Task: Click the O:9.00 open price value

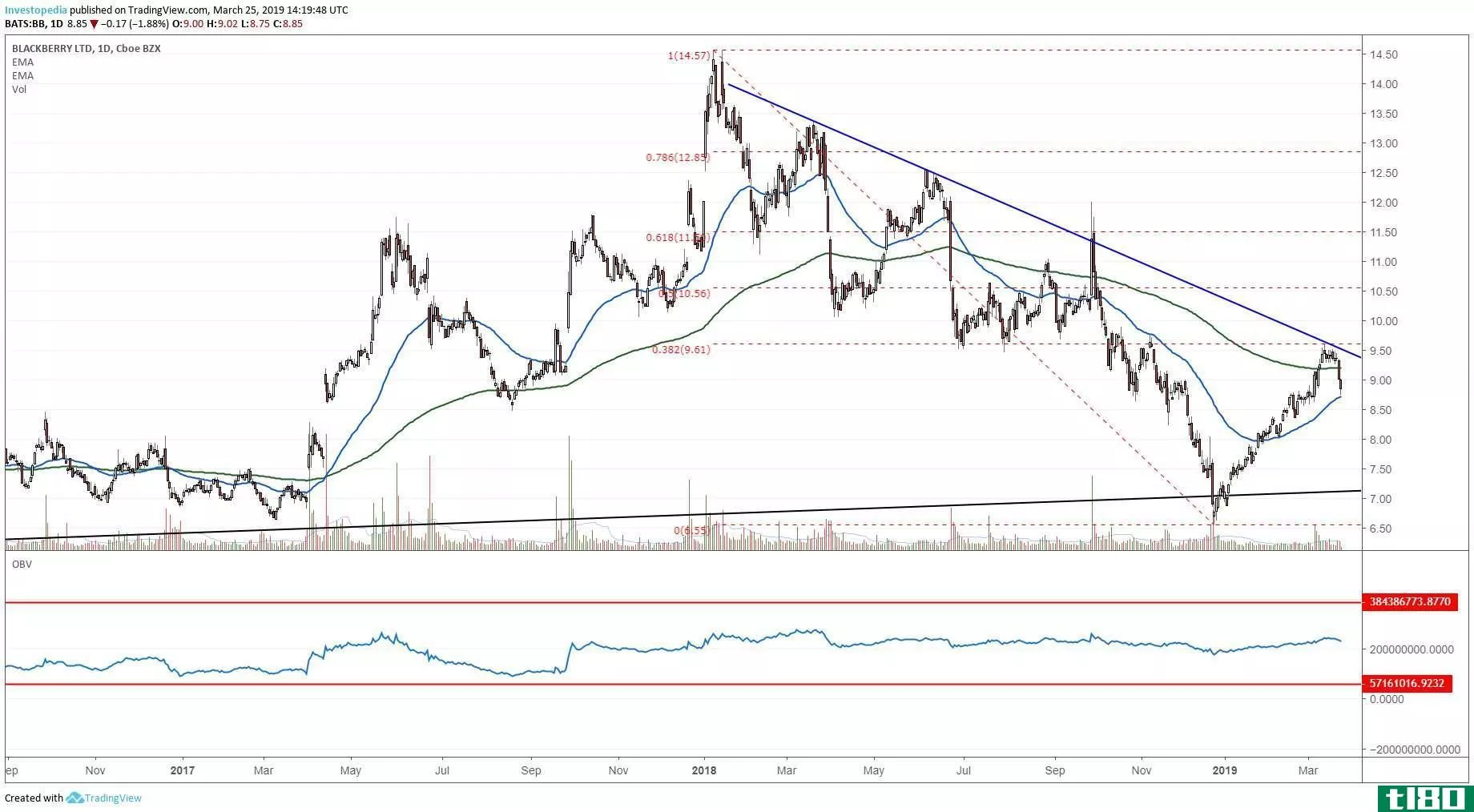Action: (x=187, y=24)
